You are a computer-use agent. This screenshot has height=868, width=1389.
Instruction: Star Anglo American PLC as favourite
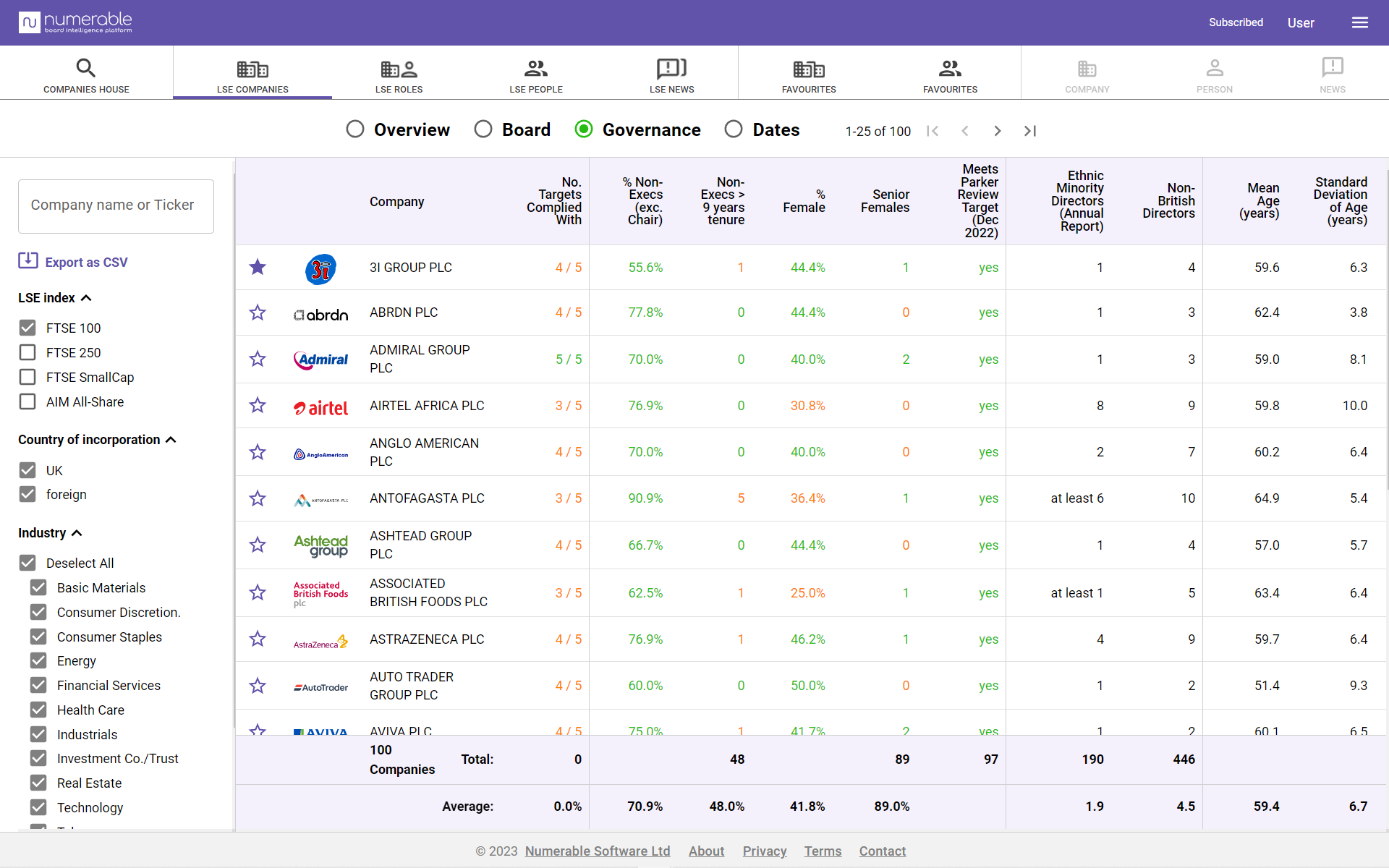(x=258, y=452)
